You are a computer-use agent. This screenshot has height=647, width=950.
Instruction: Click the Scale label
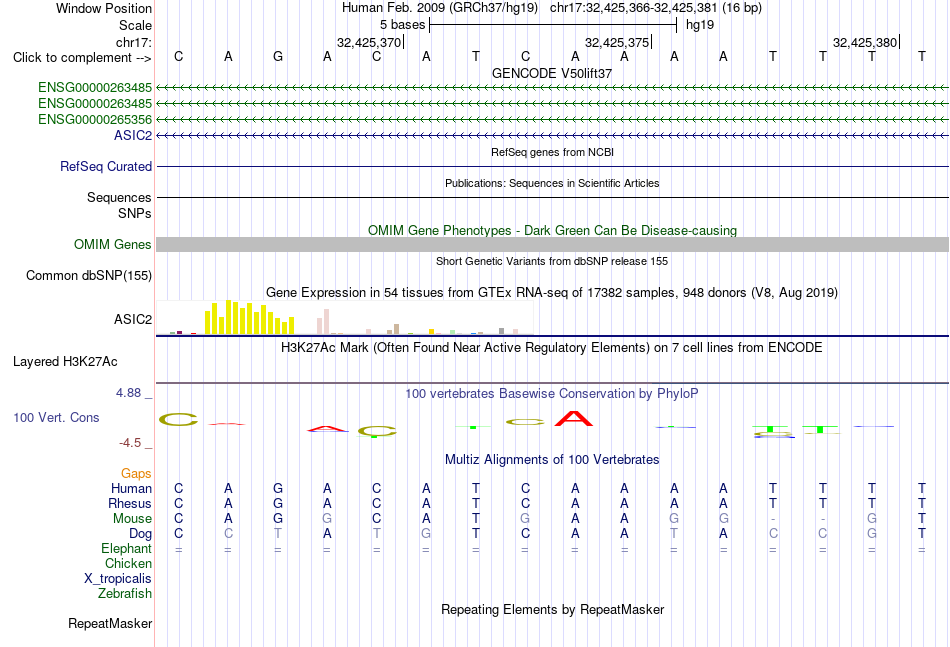135,25
